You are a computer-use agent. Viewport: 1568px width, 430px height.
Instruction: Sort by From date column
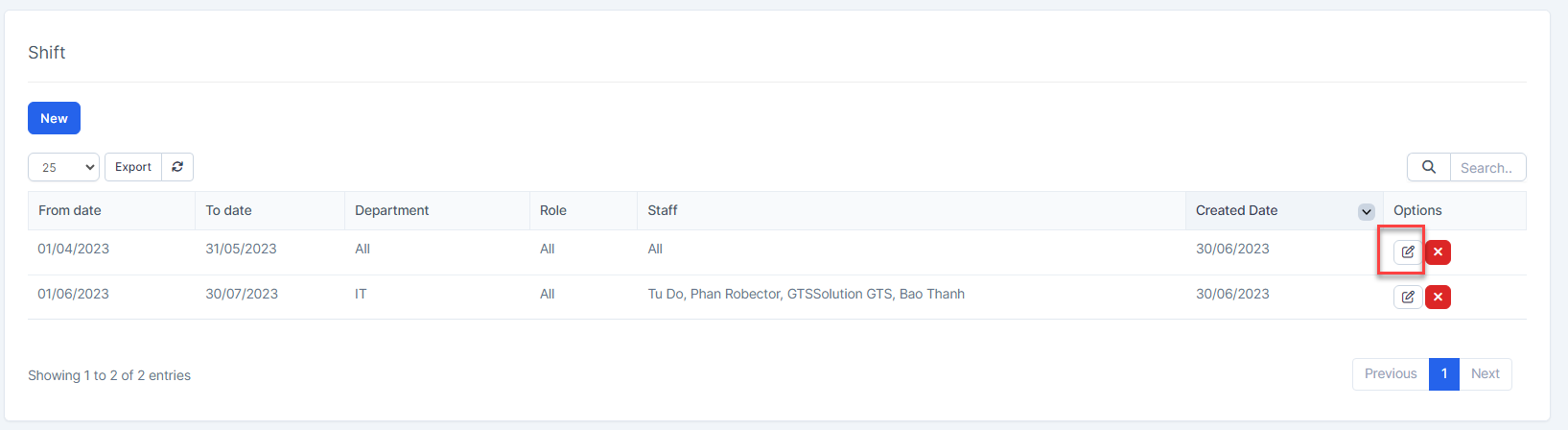[70, 210]
